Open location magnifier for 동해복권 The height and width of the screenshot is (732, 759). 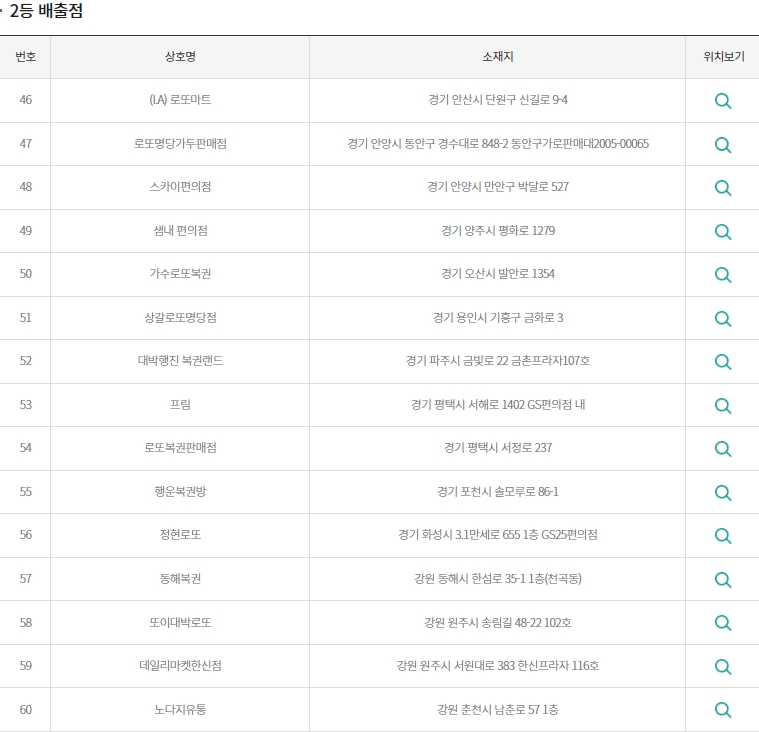[723, 580]
